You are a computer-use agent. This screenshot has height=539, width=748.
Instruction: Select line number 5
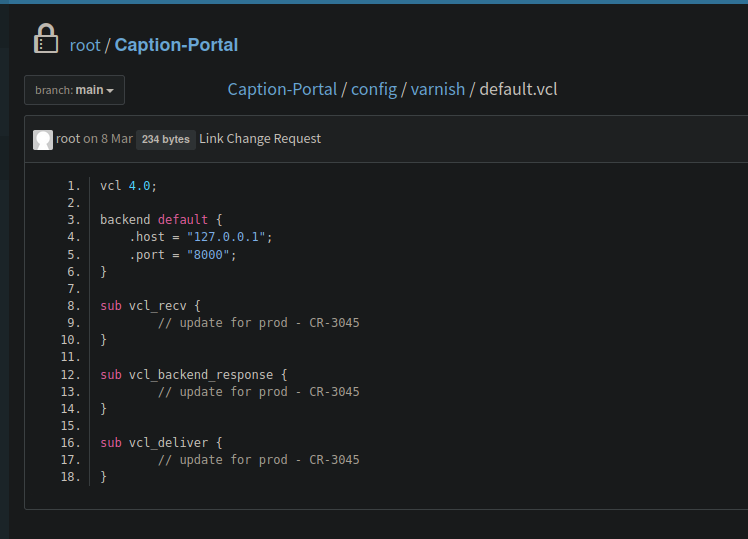coord(74,255)
